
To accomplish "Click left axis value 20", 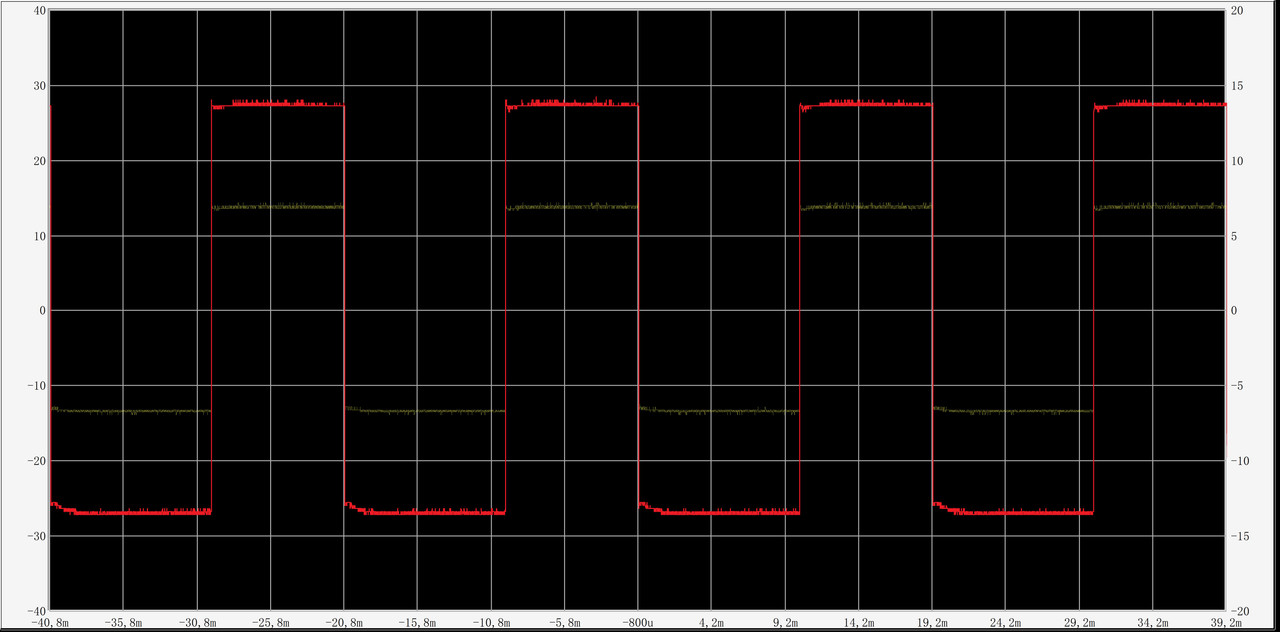I will [x=39, y=160].
